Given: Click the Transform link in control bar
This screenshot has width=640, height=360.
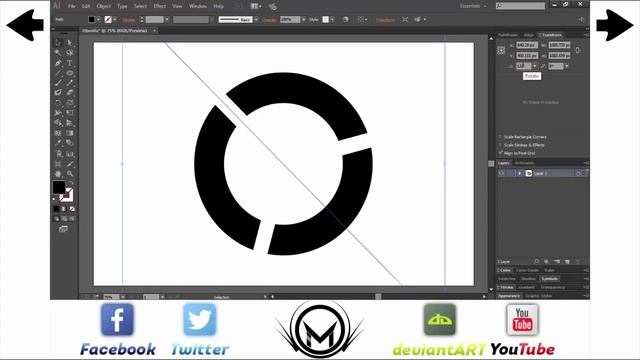Looking at the screenshot, I should (x=385, y=20).
